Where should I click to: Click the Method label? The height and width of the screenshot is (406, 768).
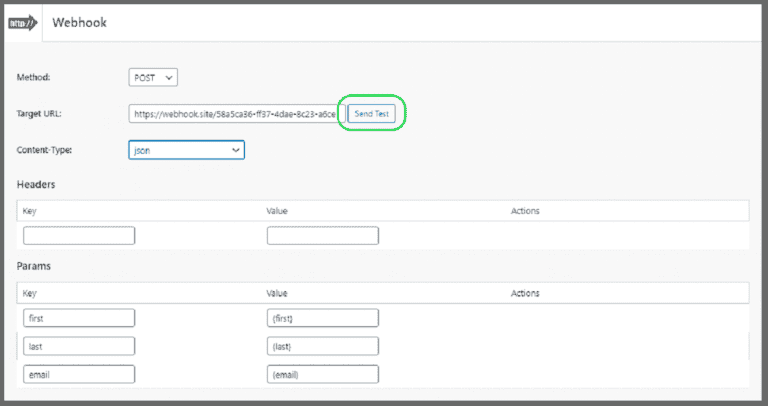point(35,77)
